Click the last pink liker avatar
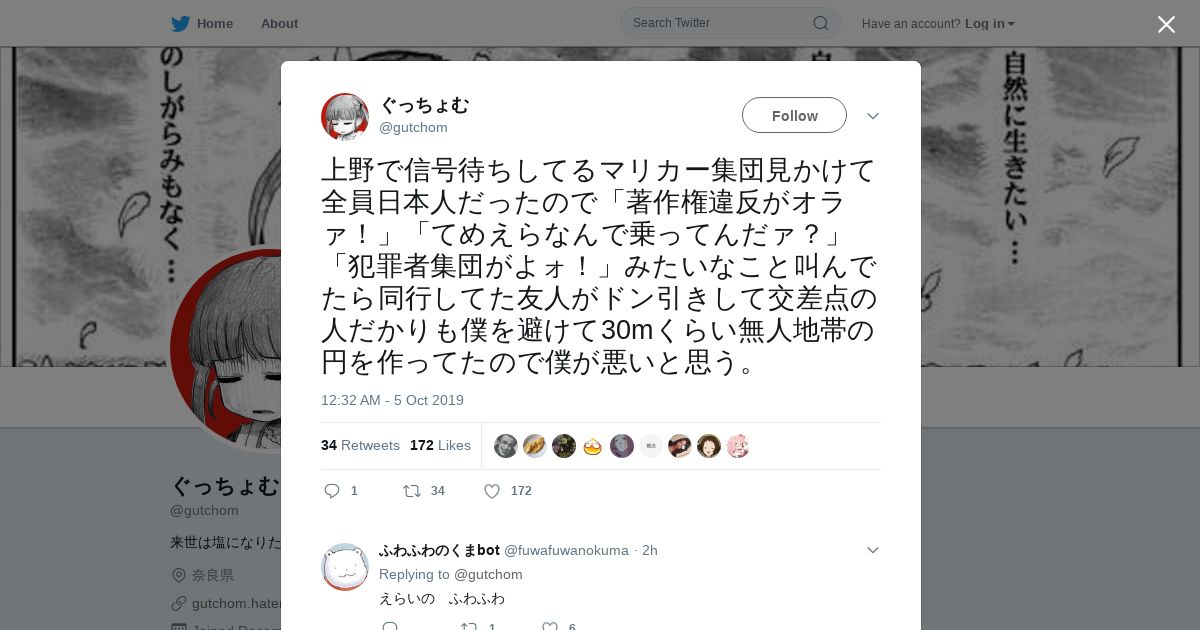 [x=738, y=446]
